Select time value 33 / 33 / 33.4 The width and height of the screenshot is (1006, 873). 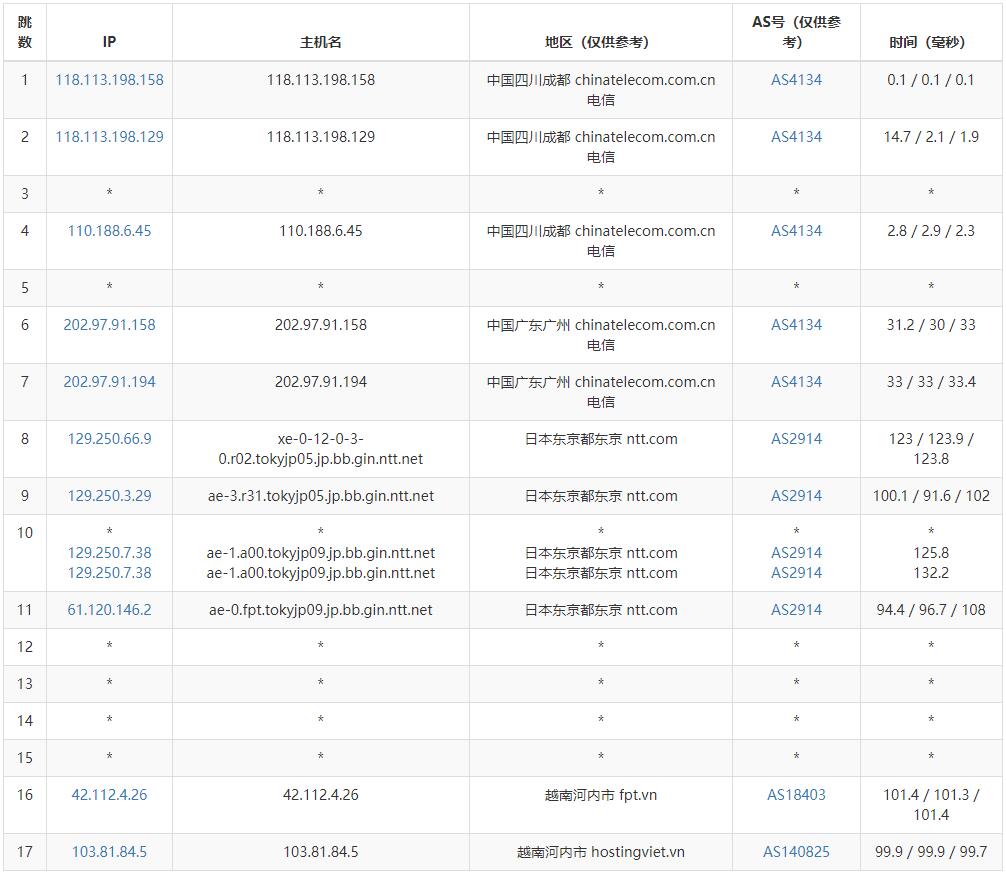pos(931,382)
